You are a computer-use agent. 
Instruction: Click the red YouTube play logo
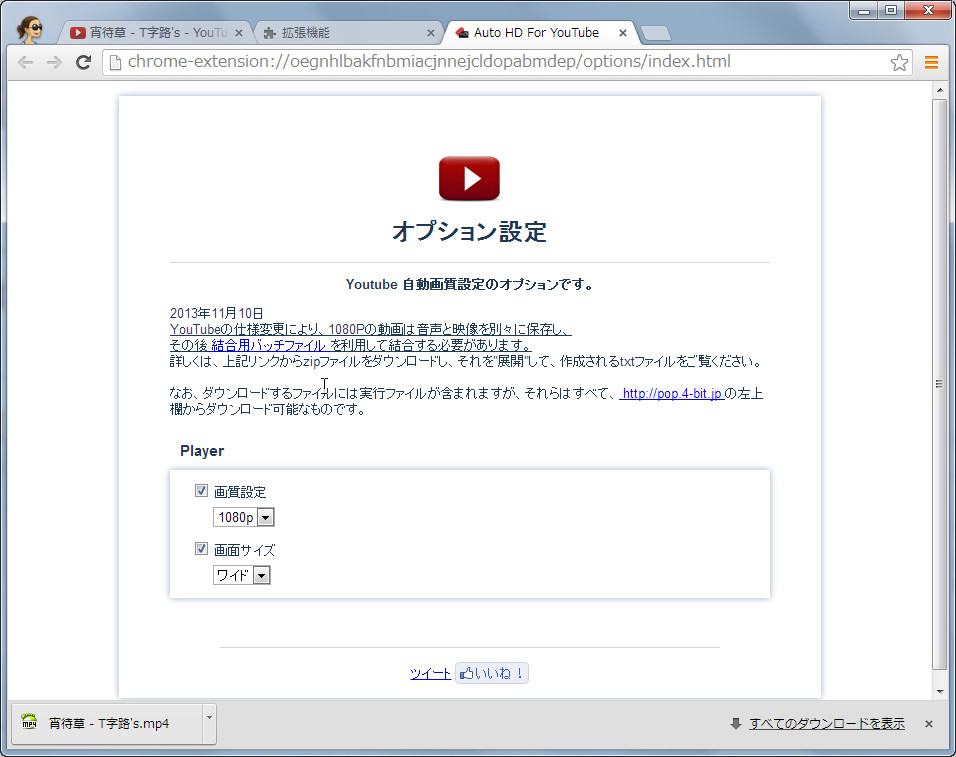[x=469, y=179]
